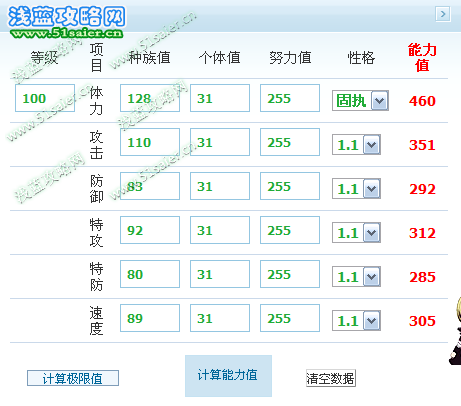Click the 攻击 种族值 field showing 110
461x406 pixels.
coord(150,142)
